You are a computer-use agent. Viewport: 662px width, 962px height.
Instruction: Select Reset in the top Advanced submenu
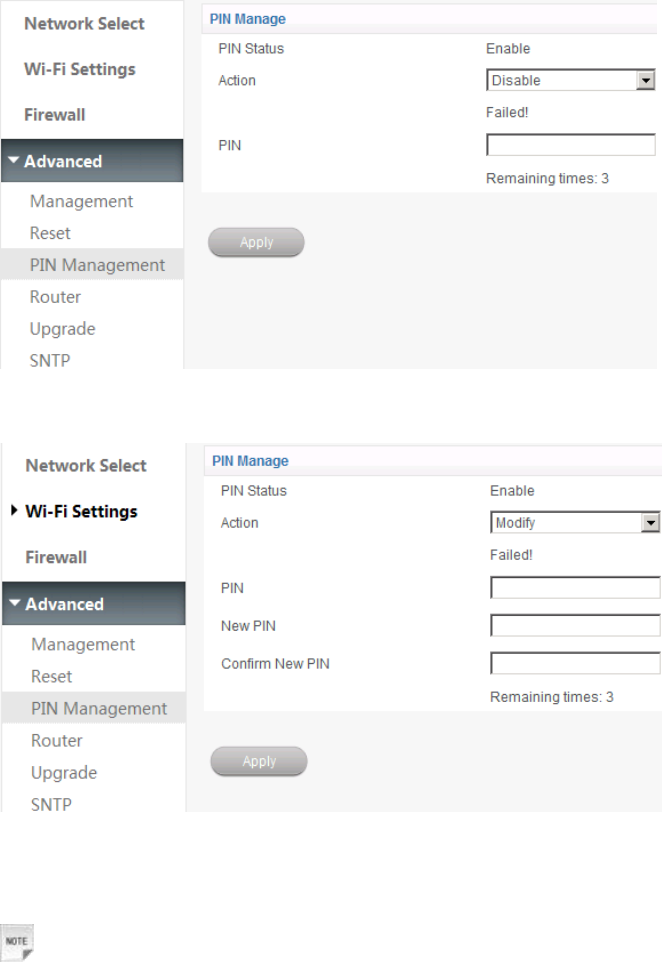(50, 233)
